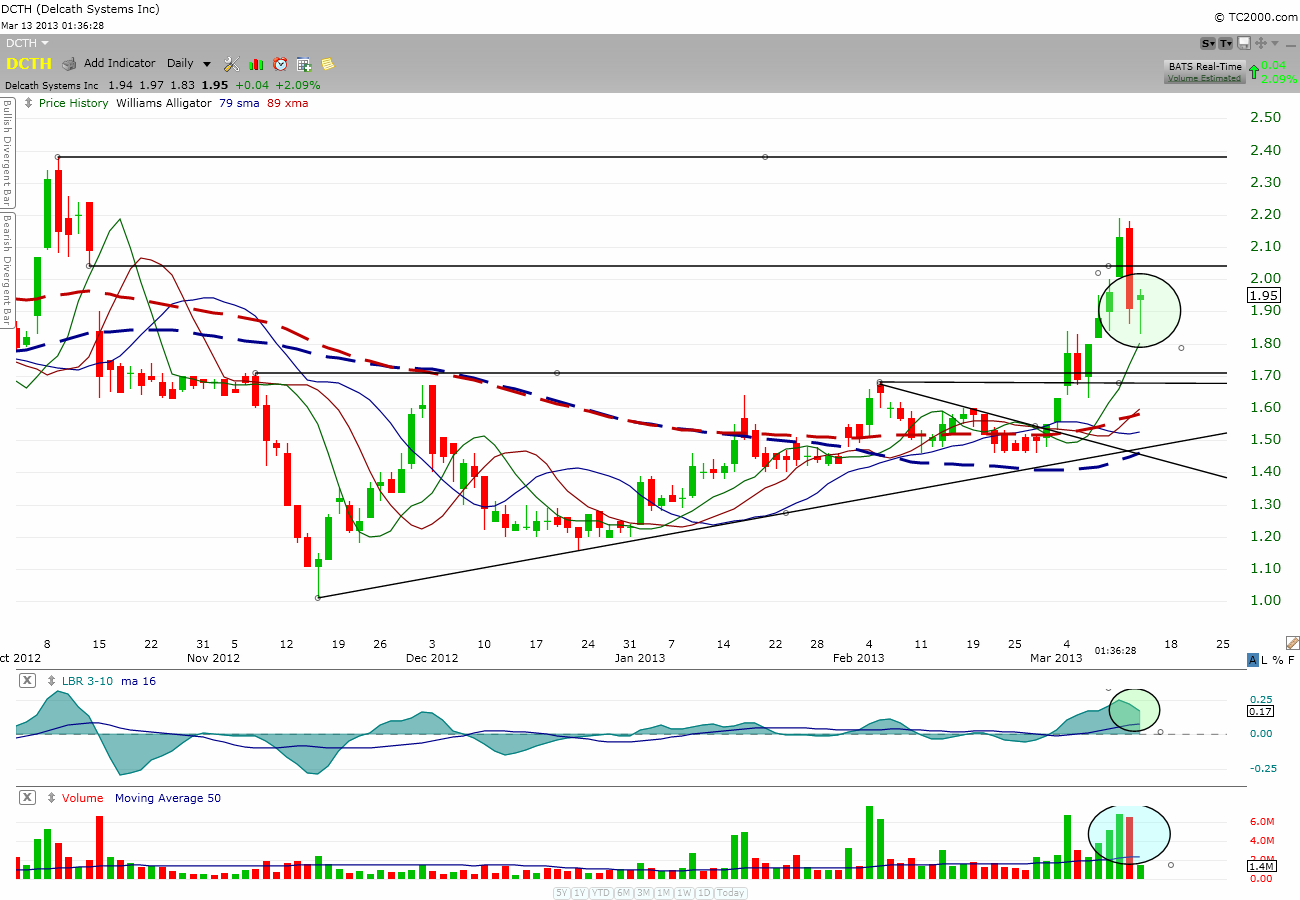Open the S dropdown button
This screenshot has height=900, width=1300.
(1208, 43)
